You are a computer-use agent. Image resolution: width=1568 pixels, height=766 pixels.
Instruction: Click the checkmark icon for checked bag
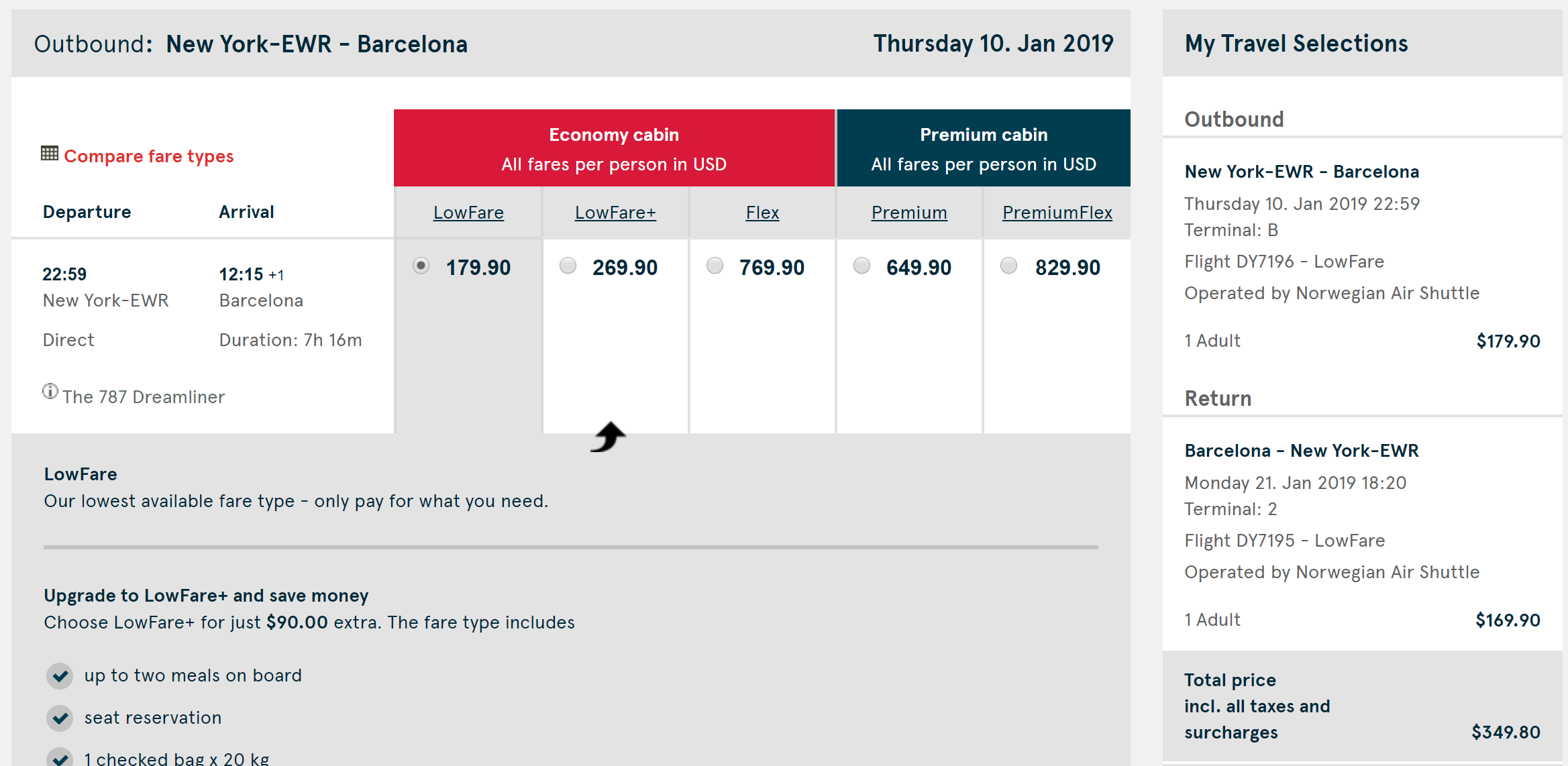pyautogui.click(x=60, y=758)
